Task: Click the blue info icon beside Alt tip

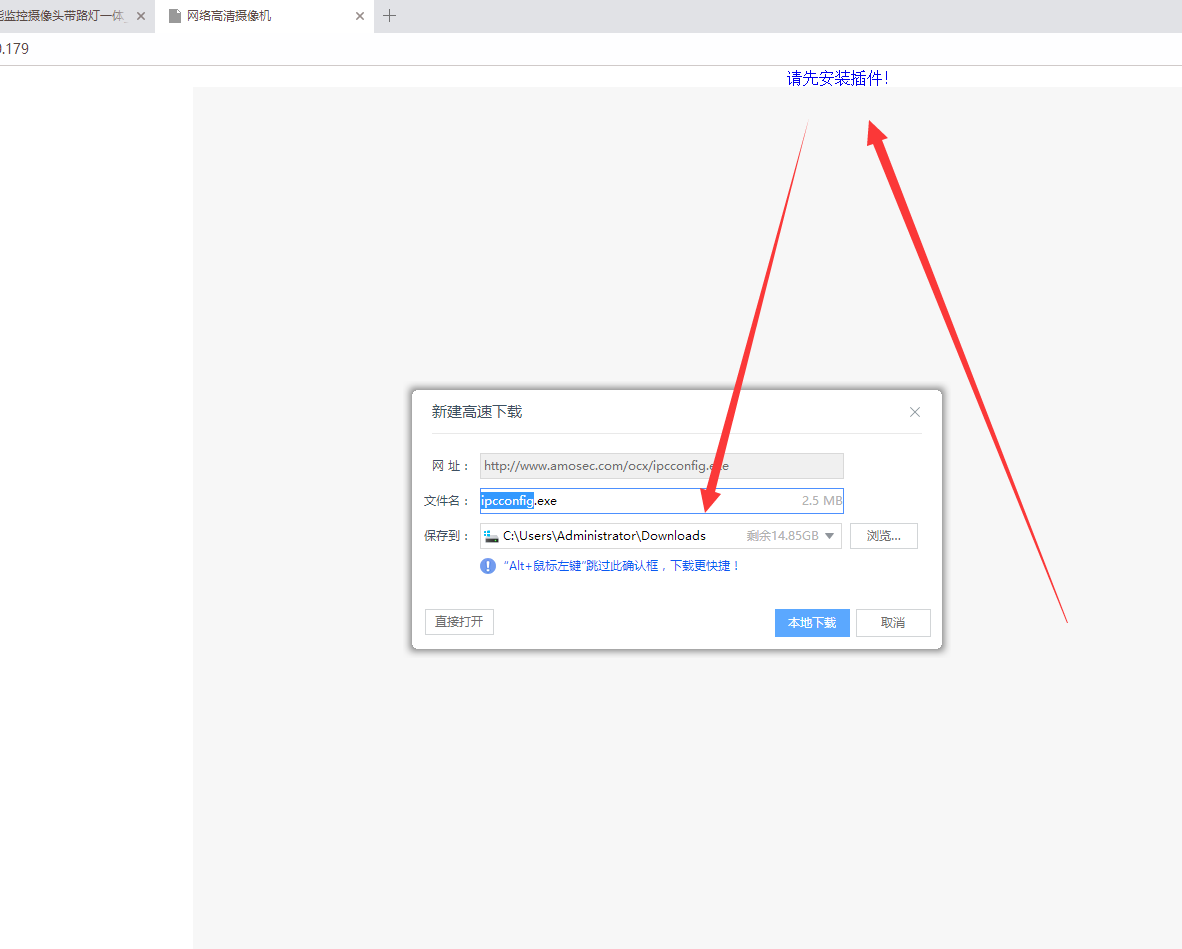Action: tap(488, 566)
